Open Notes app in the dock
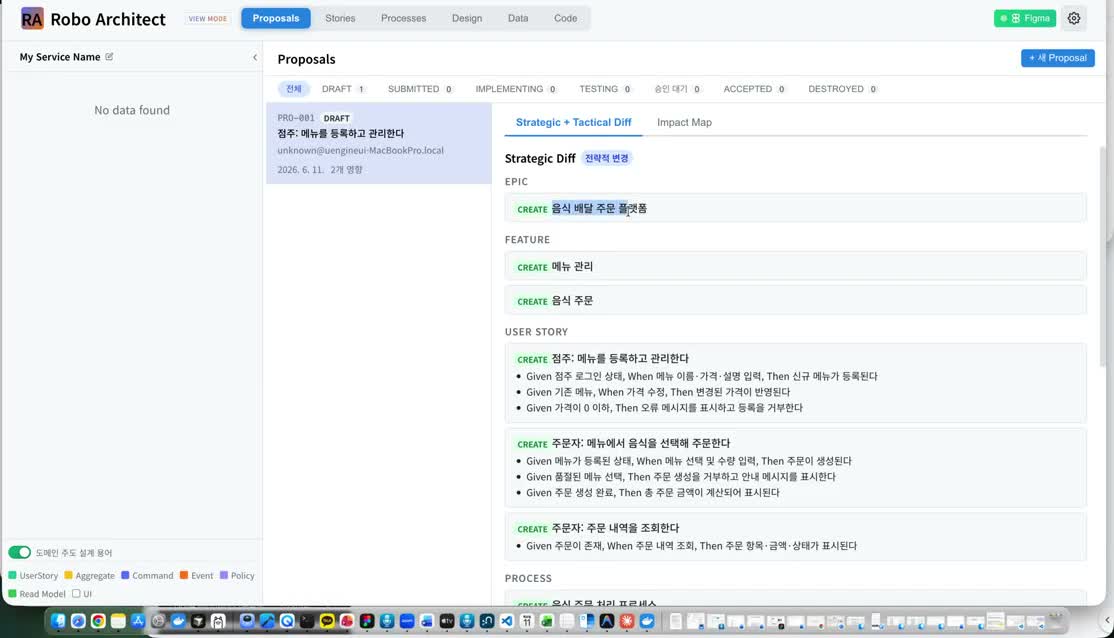The image size is (1114, 638). point(118,621)
